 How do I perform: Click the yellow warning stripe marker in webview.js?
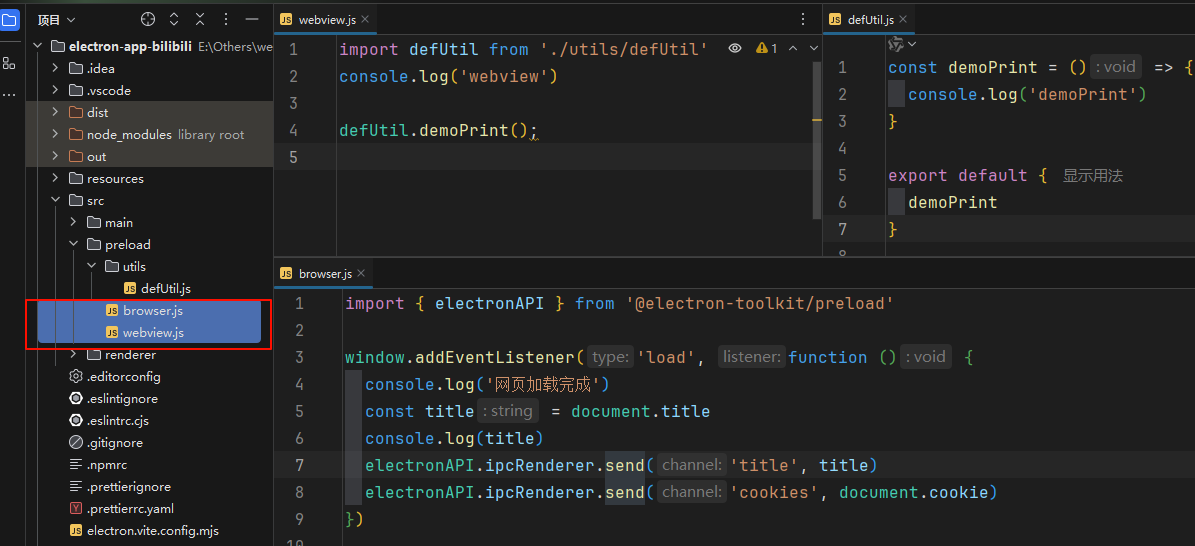817,120
